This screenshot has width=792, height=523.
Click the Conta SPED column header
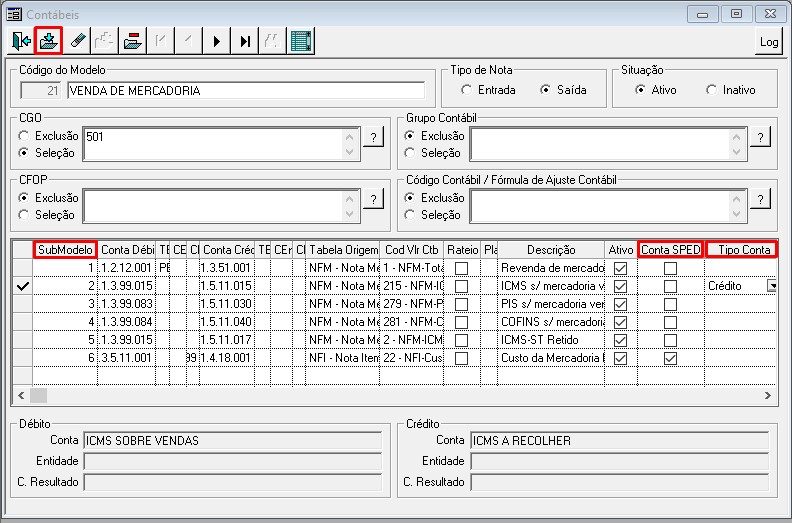coord(671,250)
